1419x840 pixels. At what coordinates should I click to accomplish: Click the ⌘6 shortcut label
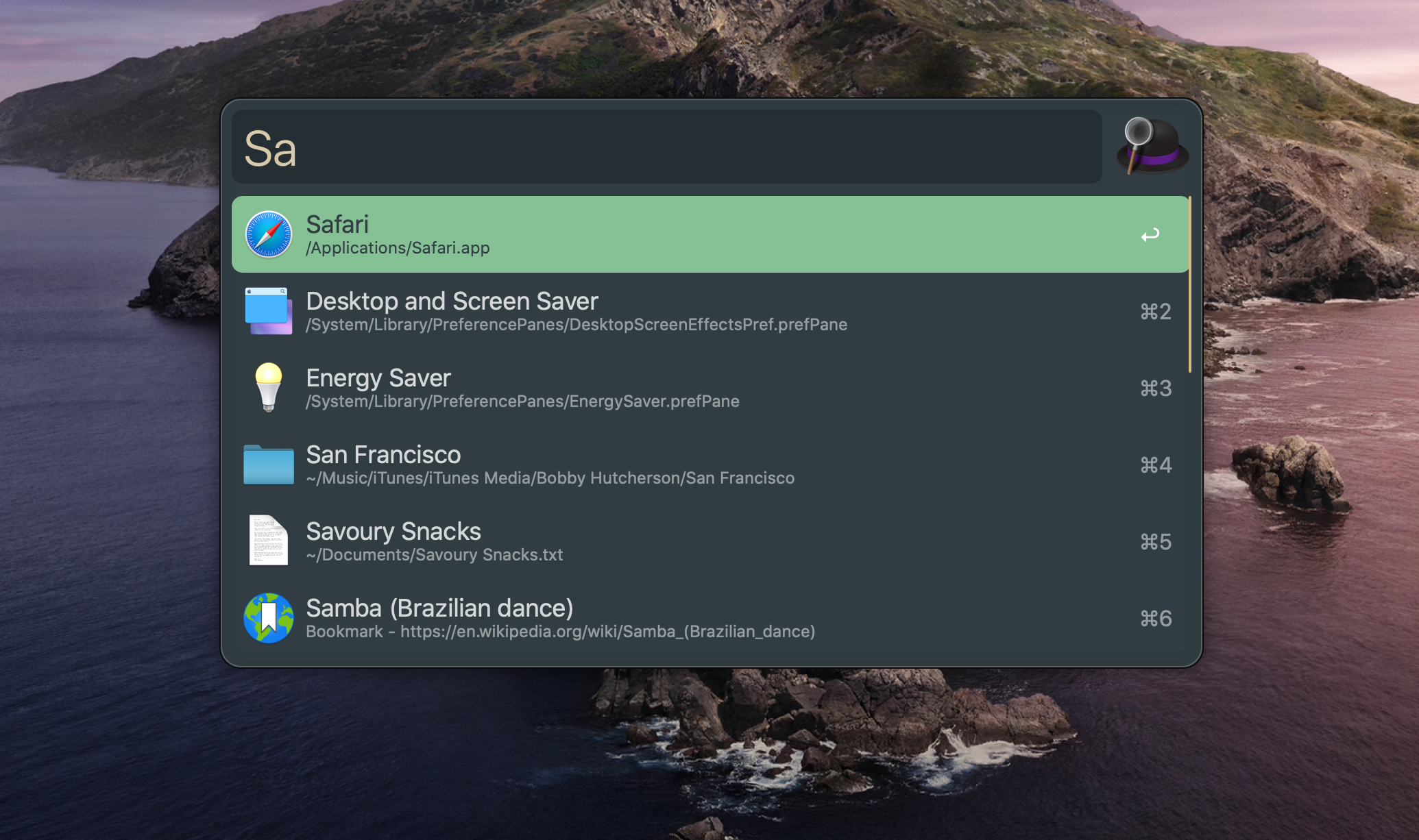coord(1156,619)
